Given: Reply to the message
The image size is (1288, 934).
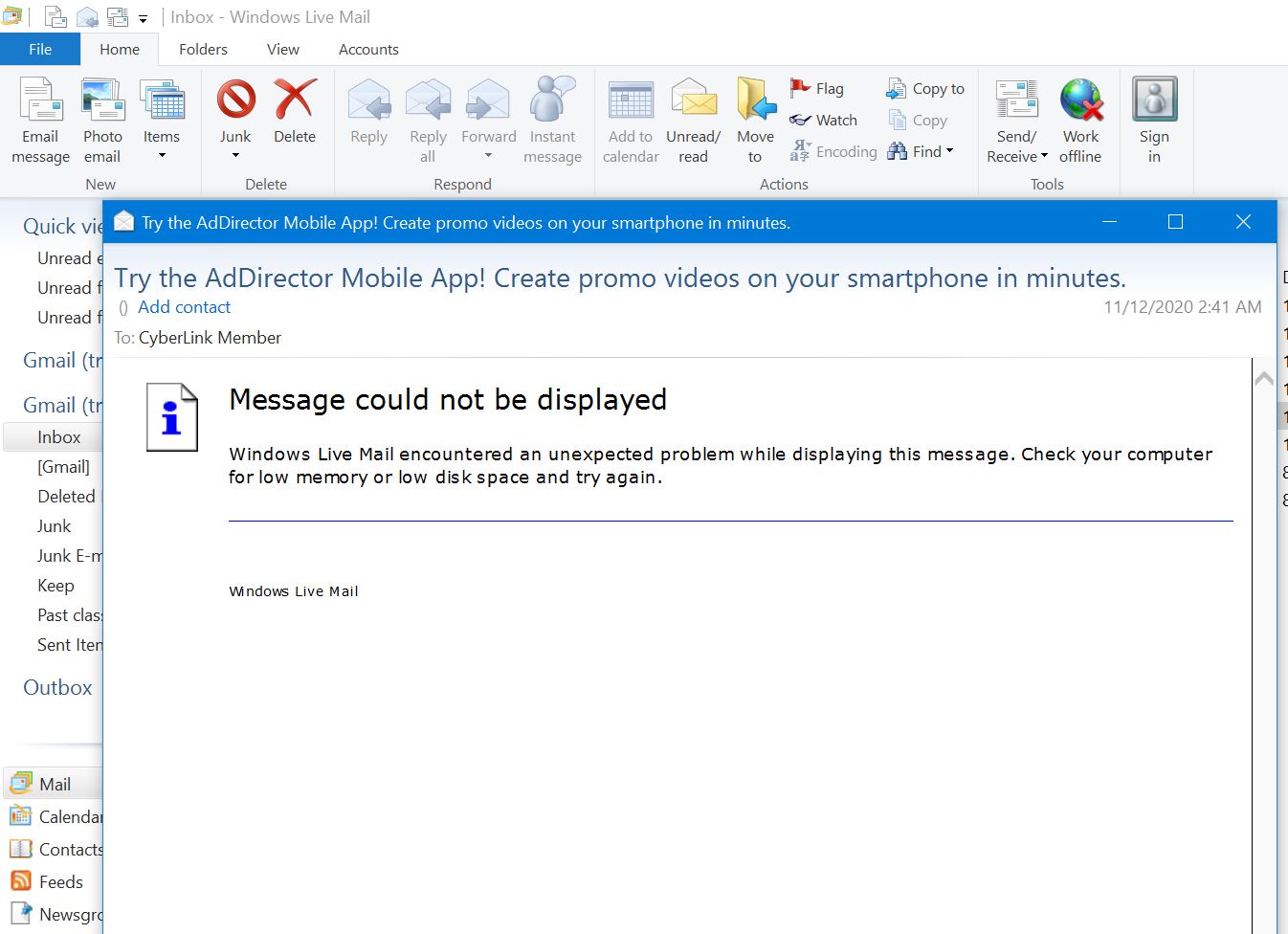Looking at the screenshot, I should [368, 112].
